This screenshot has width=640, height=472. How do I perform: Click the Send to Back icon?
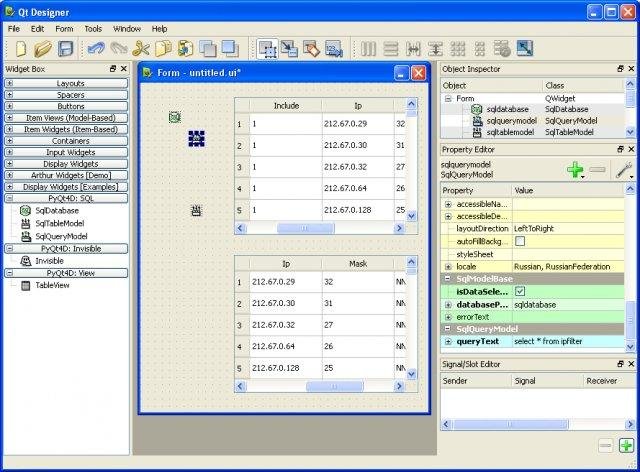[208, 49]
